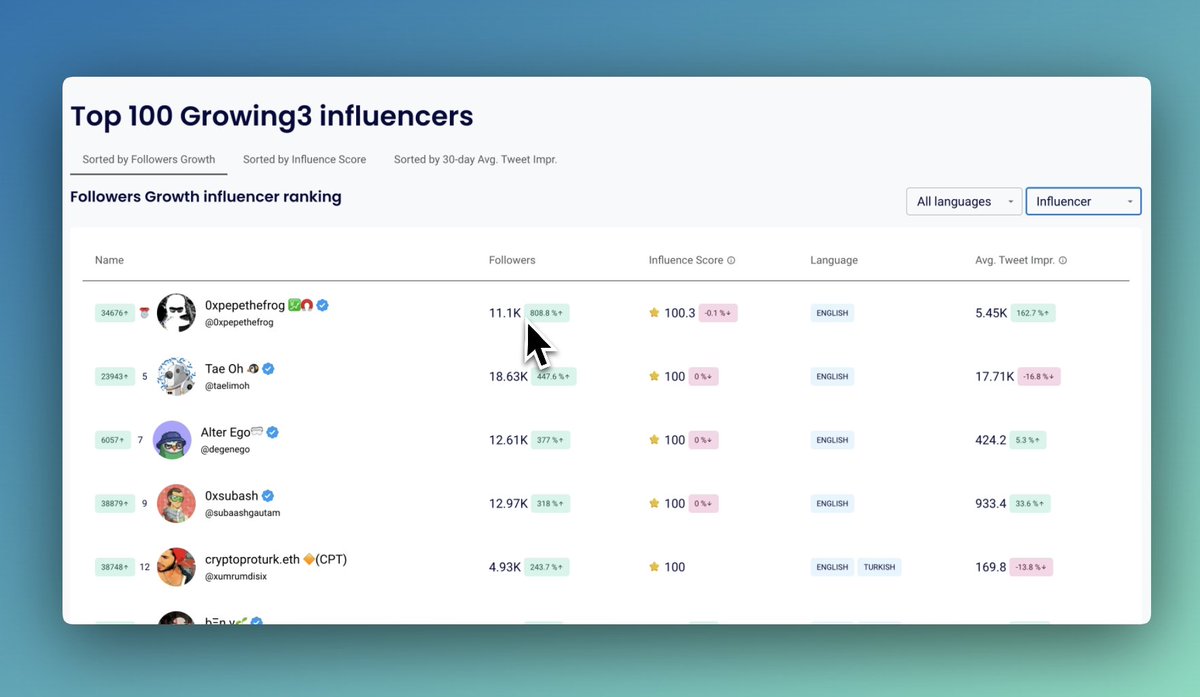Open Alter Ego's profile avatar
Viewport: 1200px width, 697px height.
[172, 440]
